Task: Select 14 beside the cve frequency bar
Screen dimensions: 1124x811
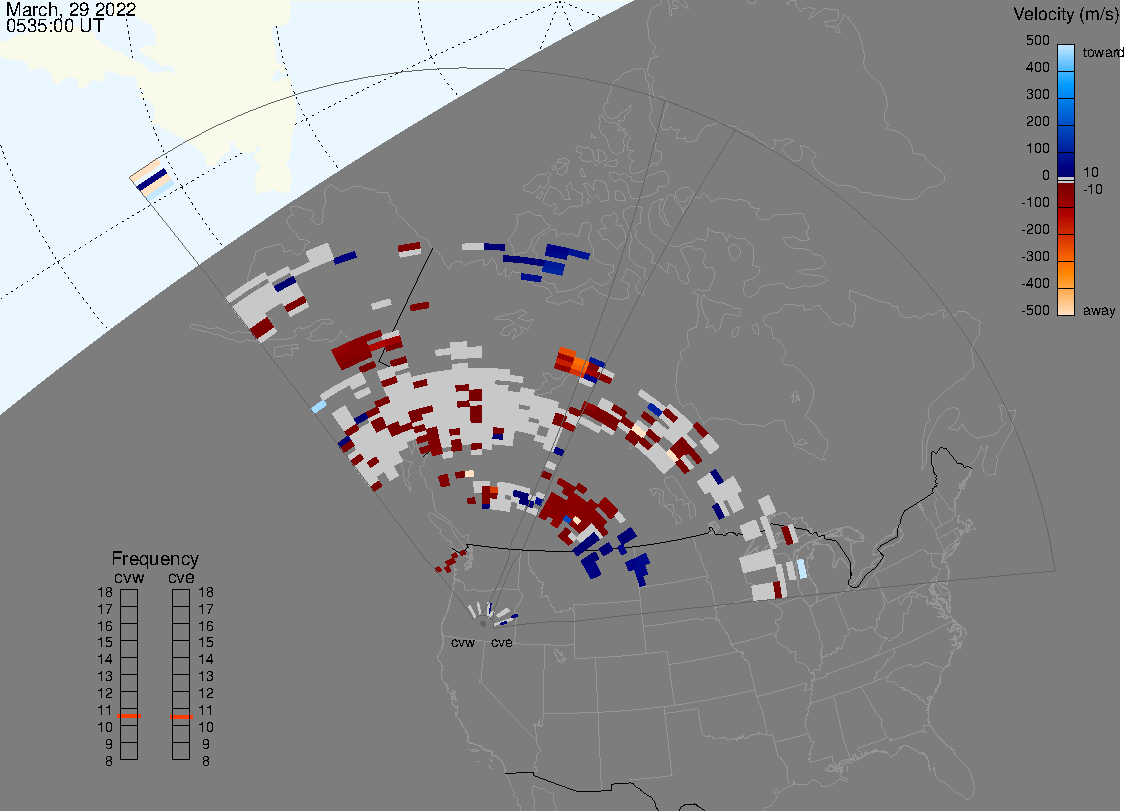Action: (x=206, y=659)
